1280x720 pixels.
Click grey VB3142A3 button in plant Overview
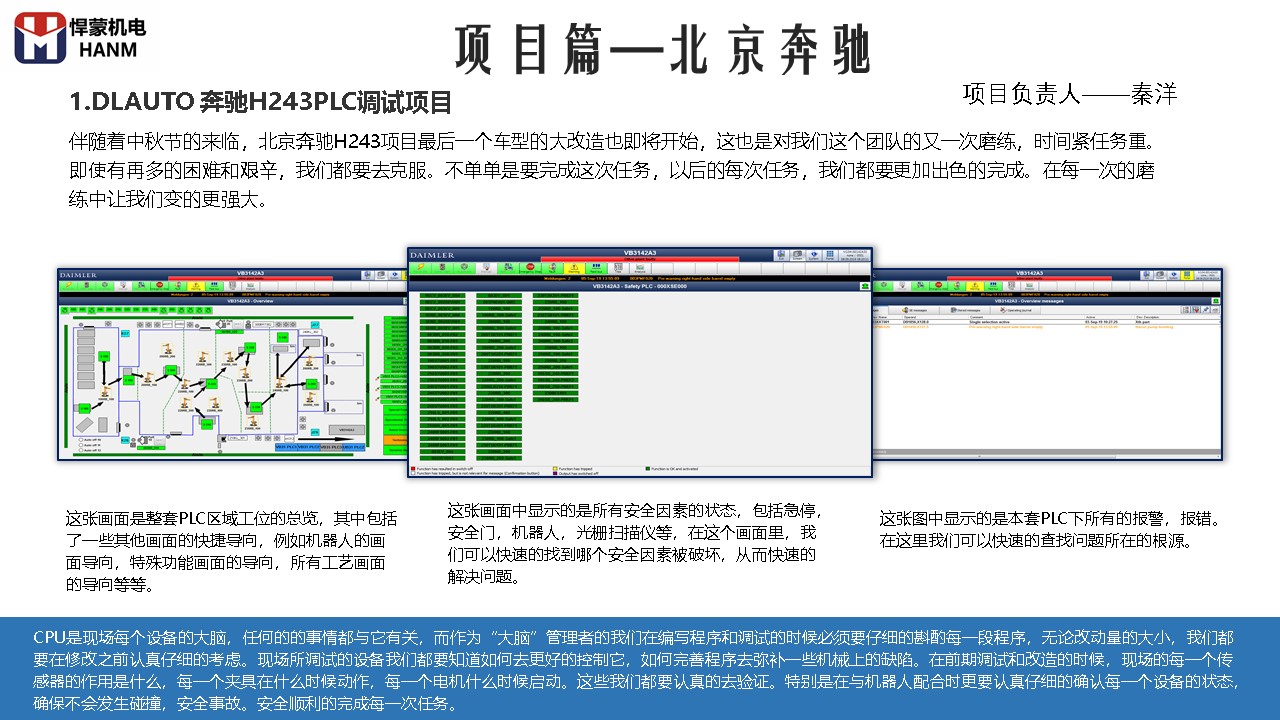click(x=347, y=430)
